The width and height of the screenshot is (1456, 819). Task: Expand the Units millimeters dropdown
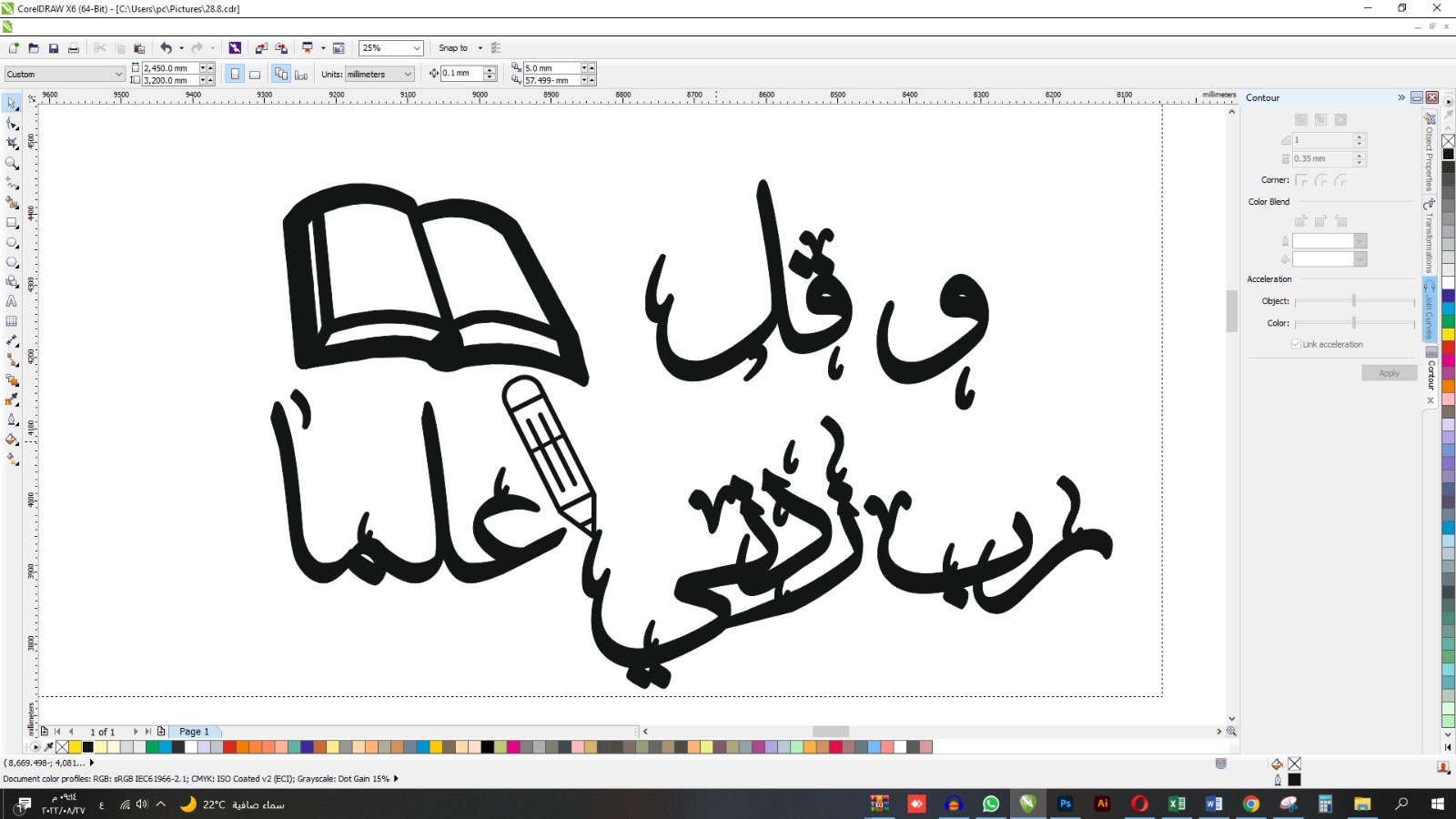point(407,75)
